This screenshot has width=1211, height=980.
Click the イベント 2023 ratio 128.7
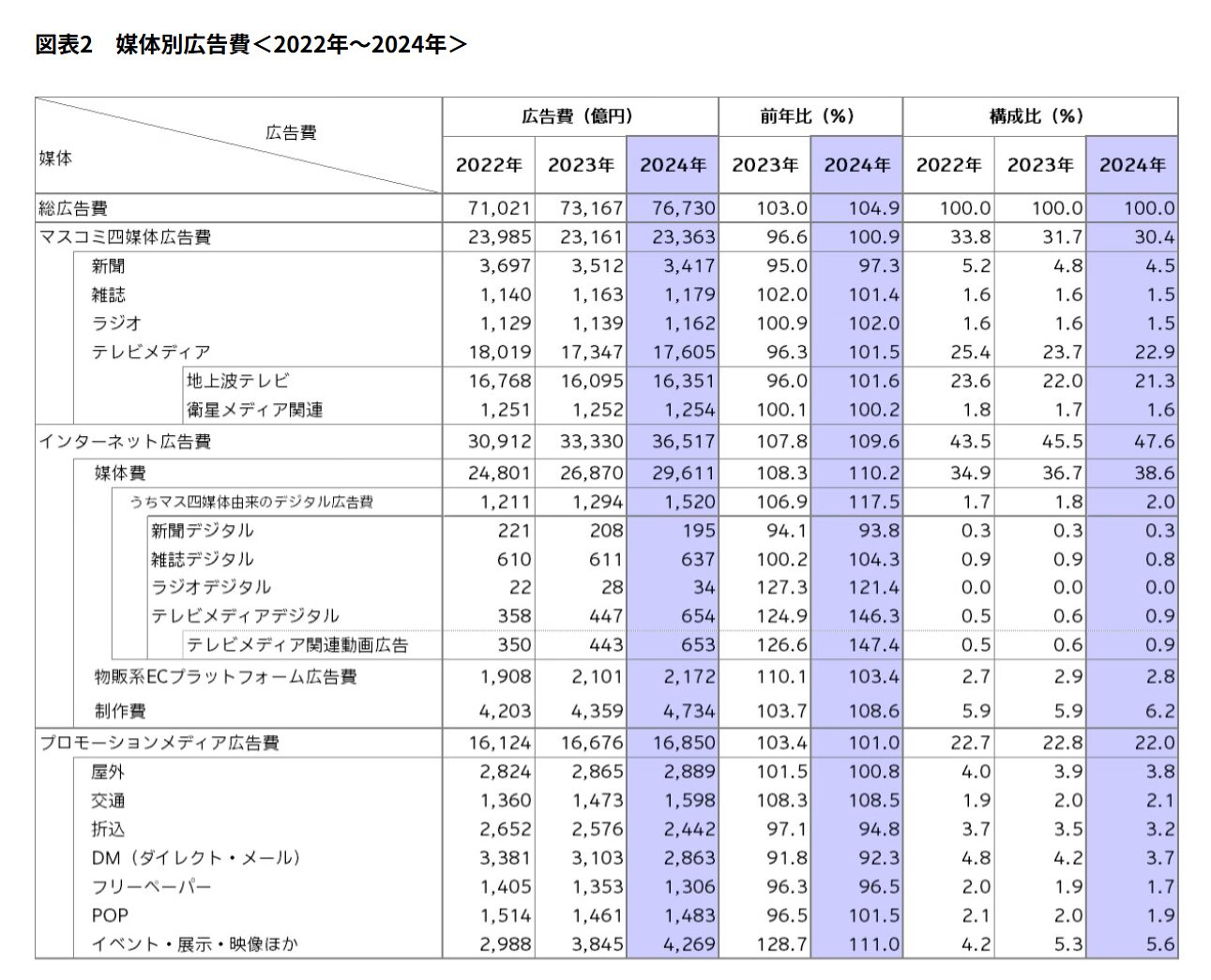pyautogui.click(x=782, y=944)
